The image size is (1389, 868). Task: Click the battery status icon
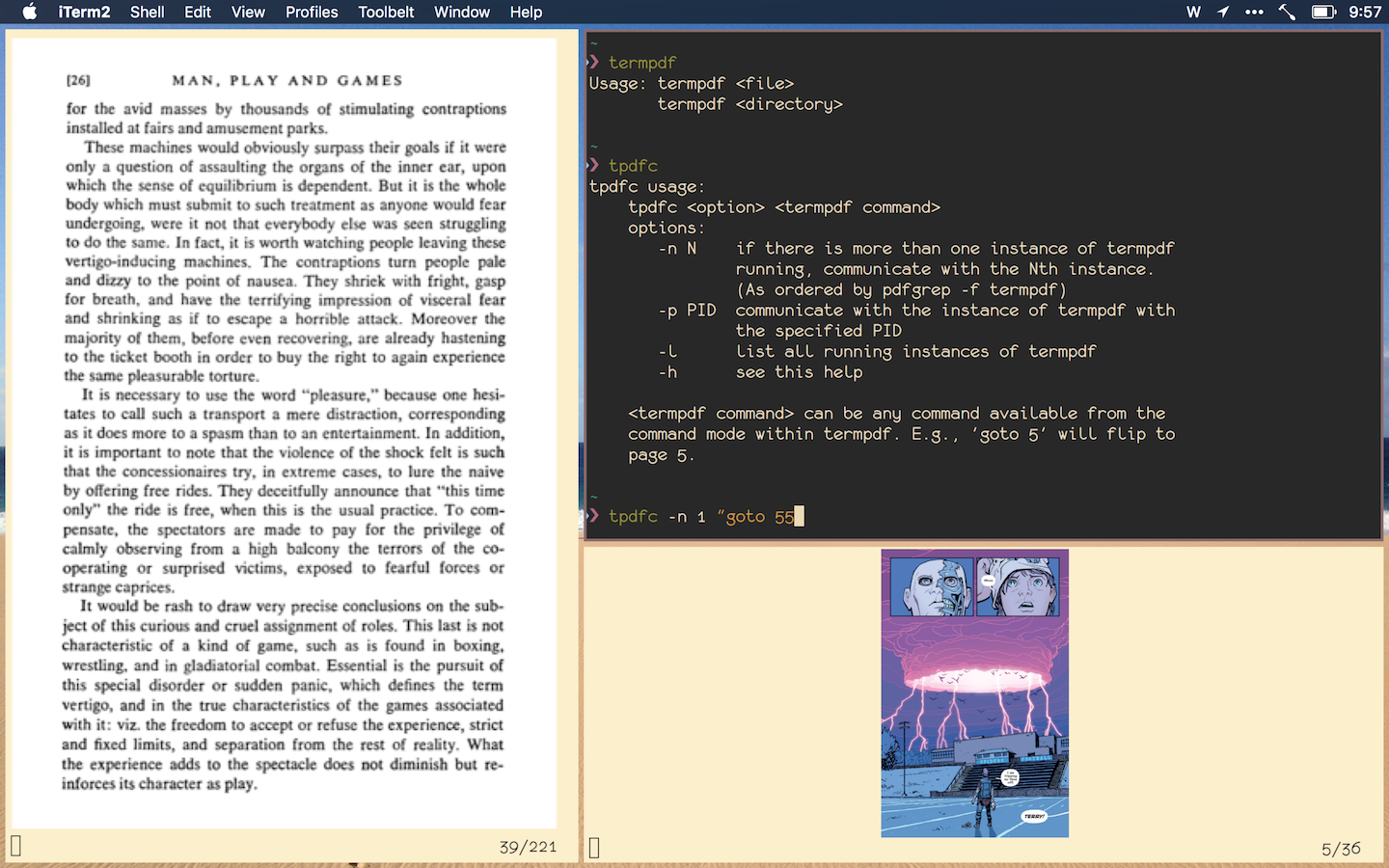click(1323, 12)
